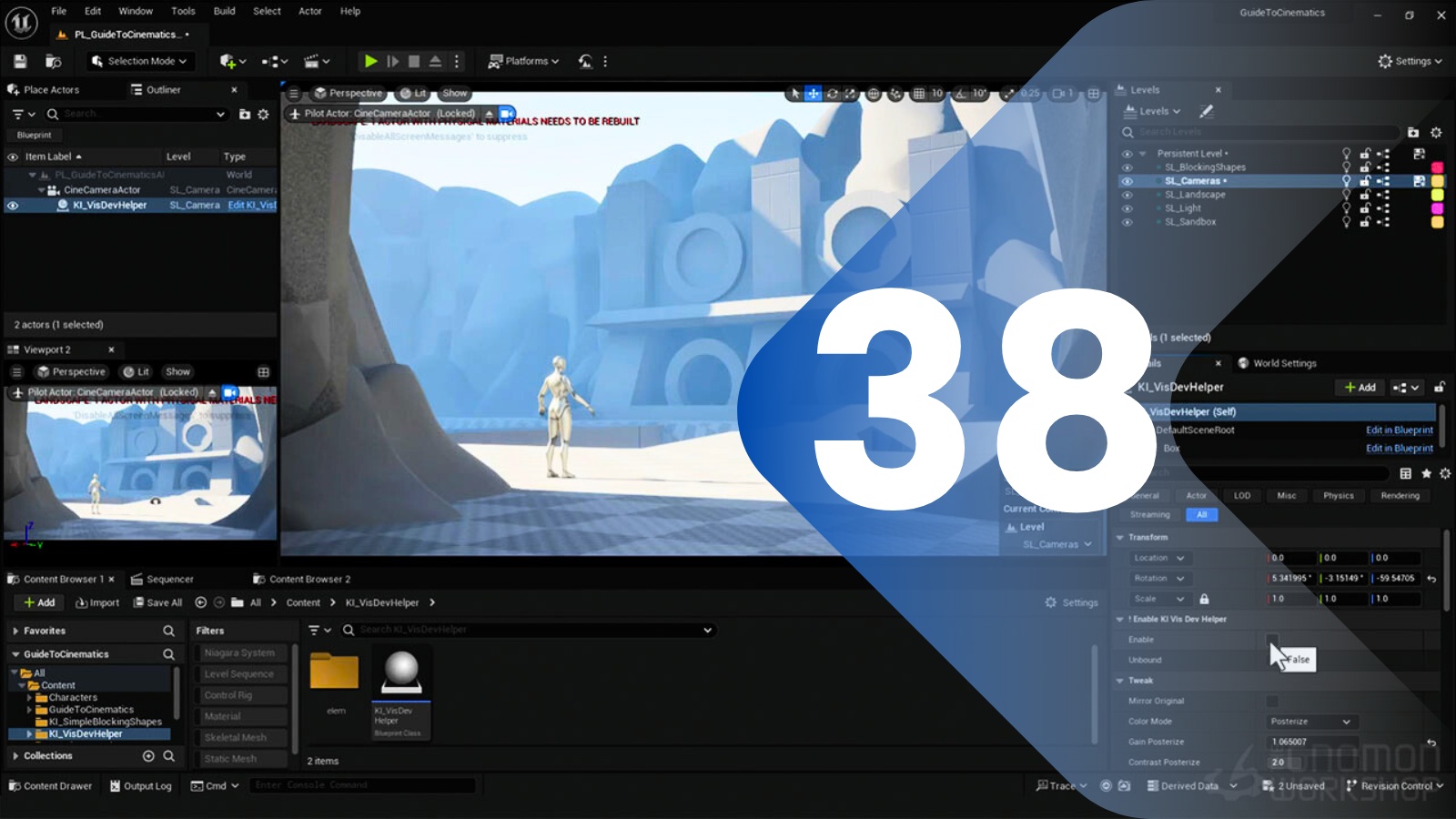Open the Tools menu
The width and height of the screenshot is (1456, 819).
pos(183,11)
